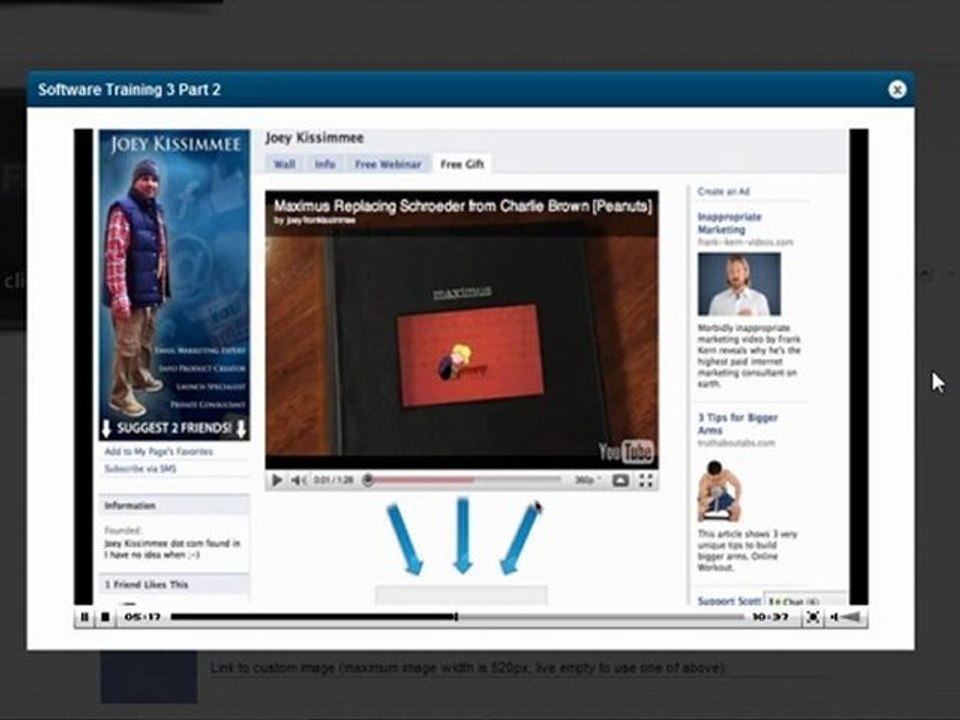This screenshot has width=960, height=720.
Task: Click the Support Scott ad link
Action: tap(729, 601)
